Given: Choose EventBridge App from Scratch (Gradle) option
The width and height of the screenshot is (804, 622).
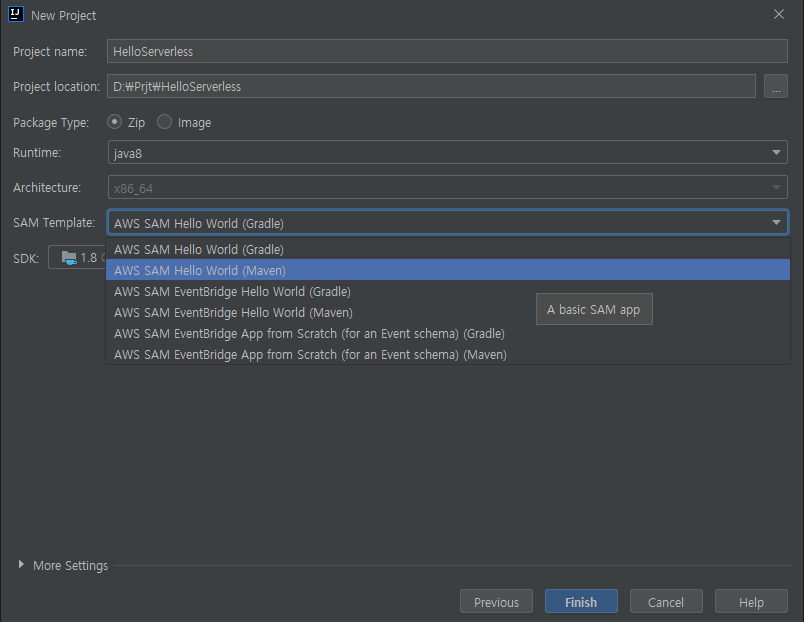Looking at the screenshot, I should (x=448, y=333).
